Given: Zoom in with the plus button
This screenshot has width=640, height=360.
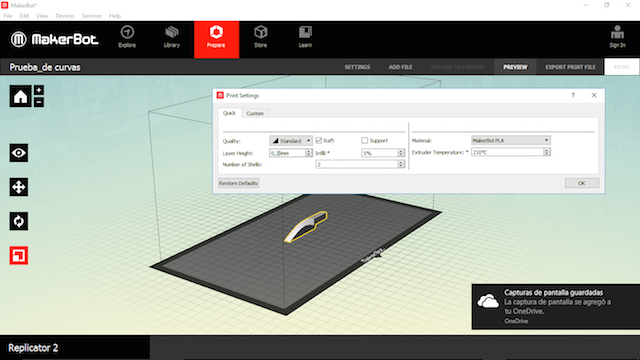Looking at the screenshot, I should tap(39, 90).
